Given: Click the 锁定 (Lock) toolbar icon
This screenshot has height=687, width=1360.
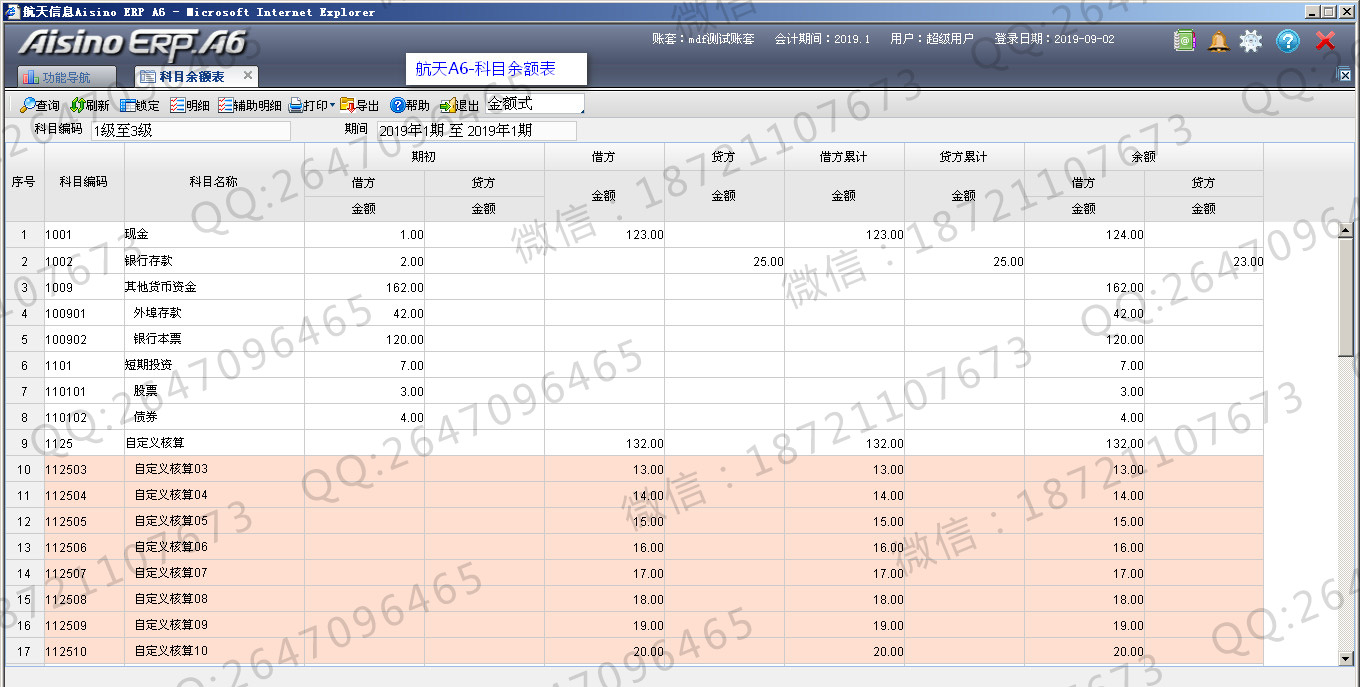Looking at the screenshot, I should (139, 105).
